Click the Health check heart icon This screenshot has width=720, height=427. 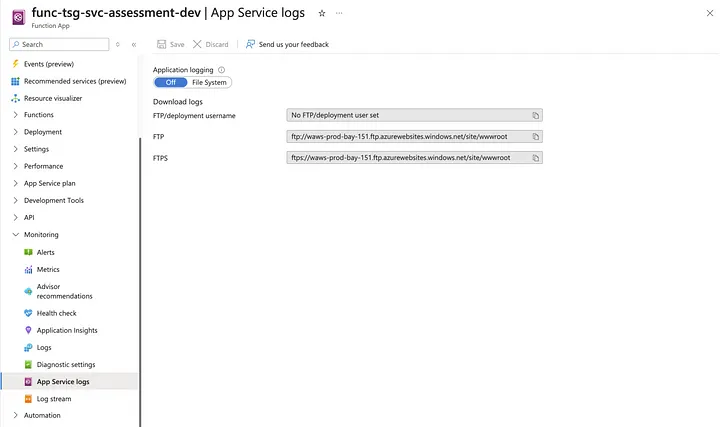pos(28,313)
